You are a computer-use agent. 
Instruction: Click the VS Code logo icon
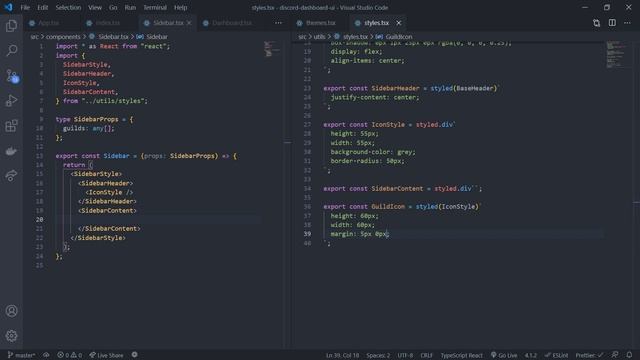point(8,7)
